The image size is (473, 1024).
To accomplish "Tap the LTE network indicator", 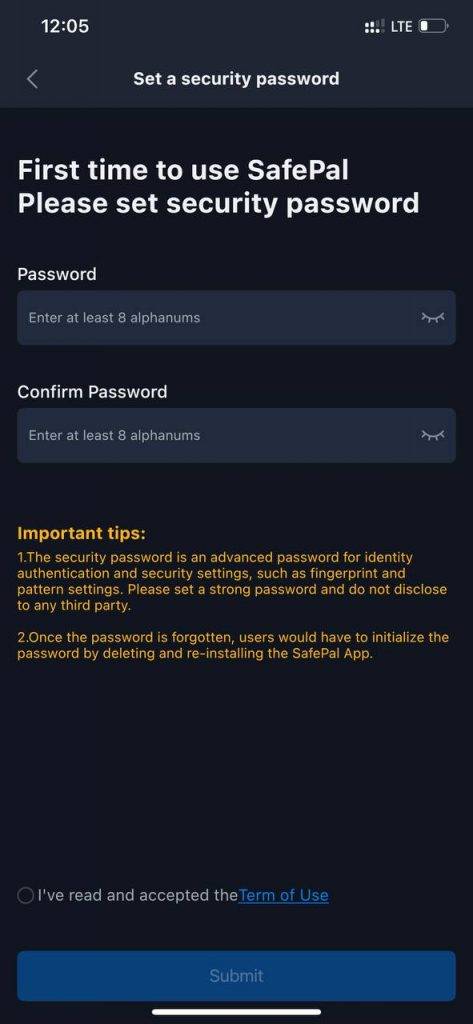I will (x=401, y=27).
